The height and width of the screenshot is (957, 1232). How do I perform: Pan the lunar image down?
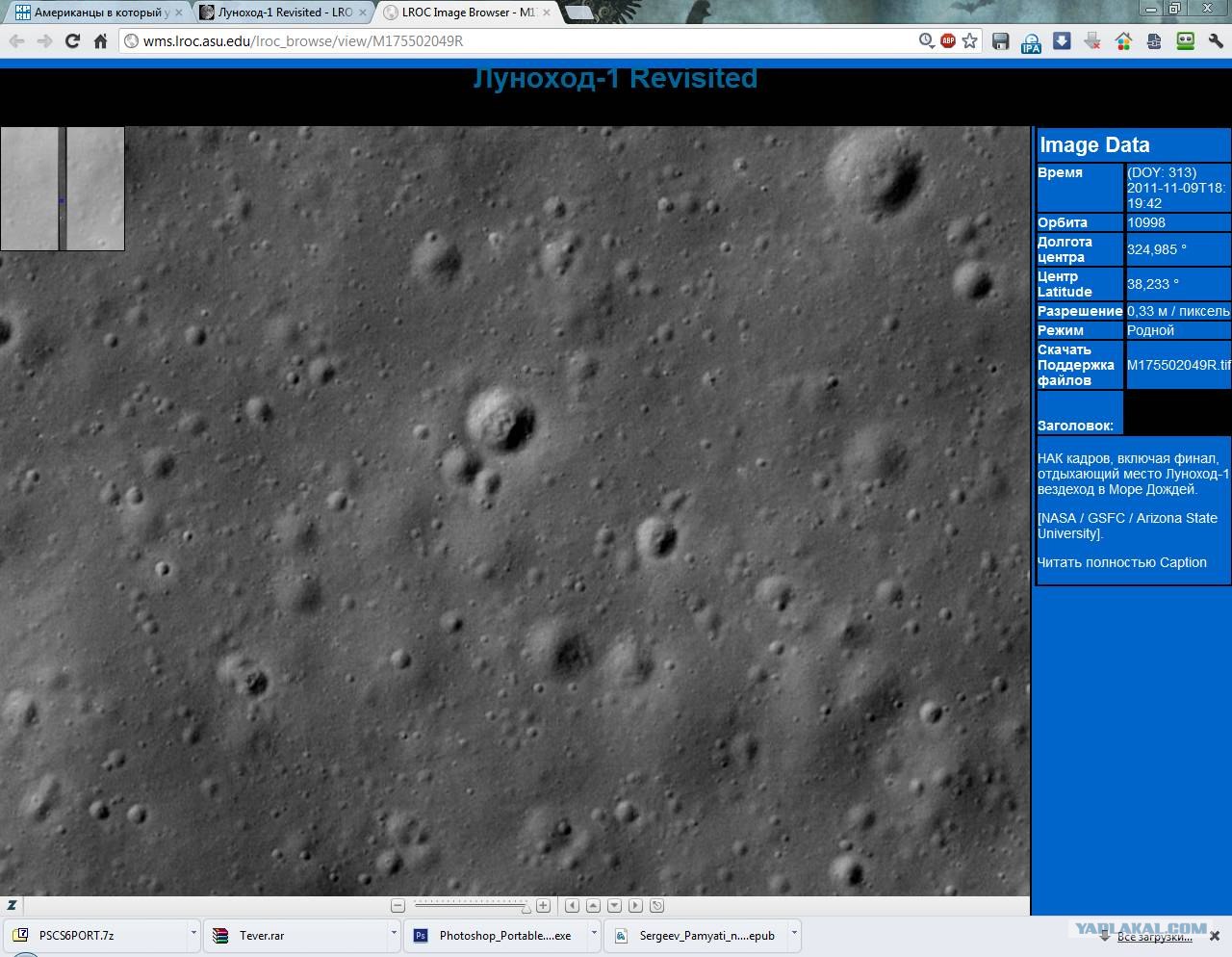(614, 906)
